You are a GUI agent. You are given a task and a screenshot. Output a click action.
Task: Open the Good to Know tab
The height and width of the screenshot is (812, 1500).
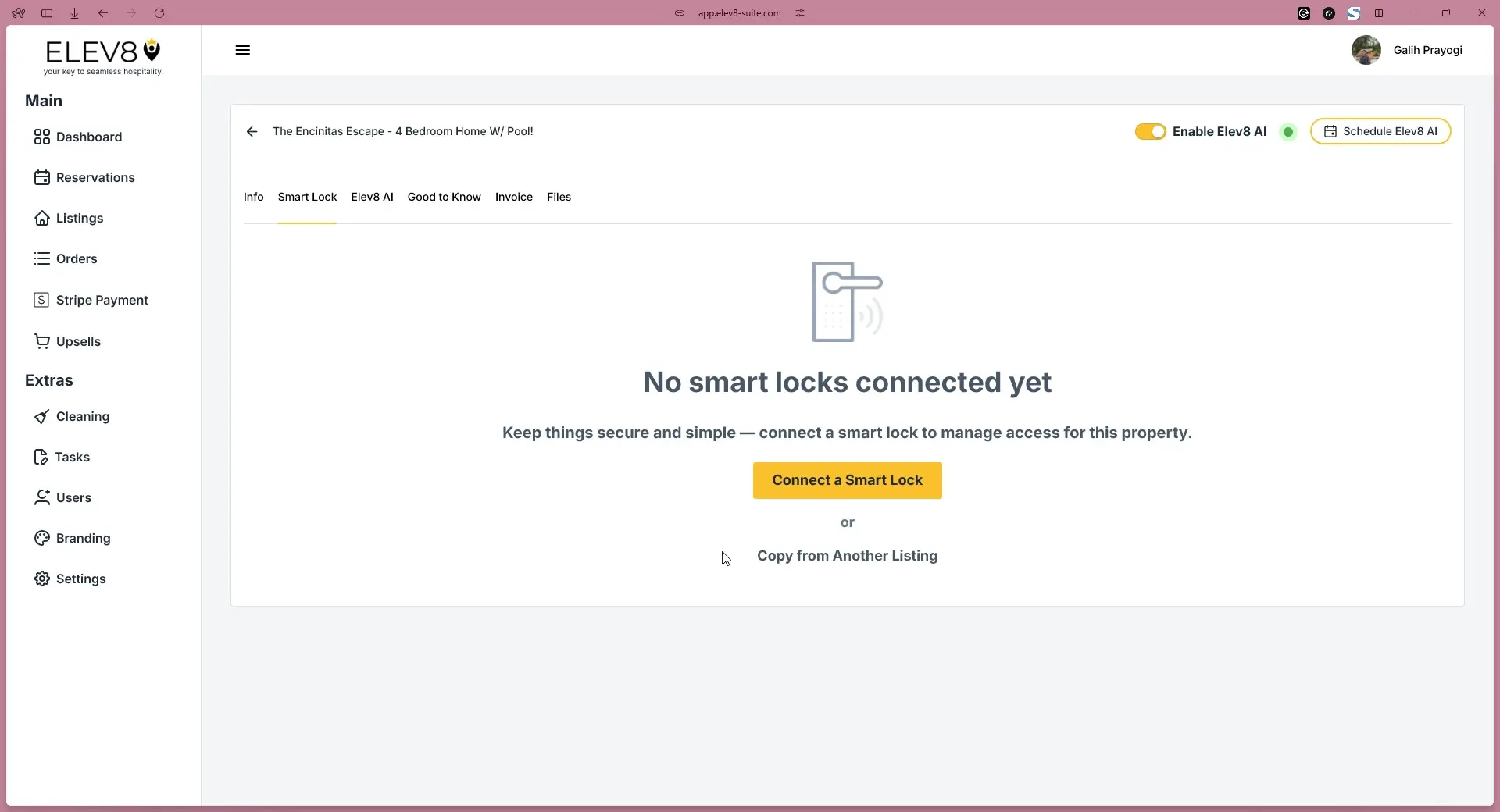coord(443,197)
